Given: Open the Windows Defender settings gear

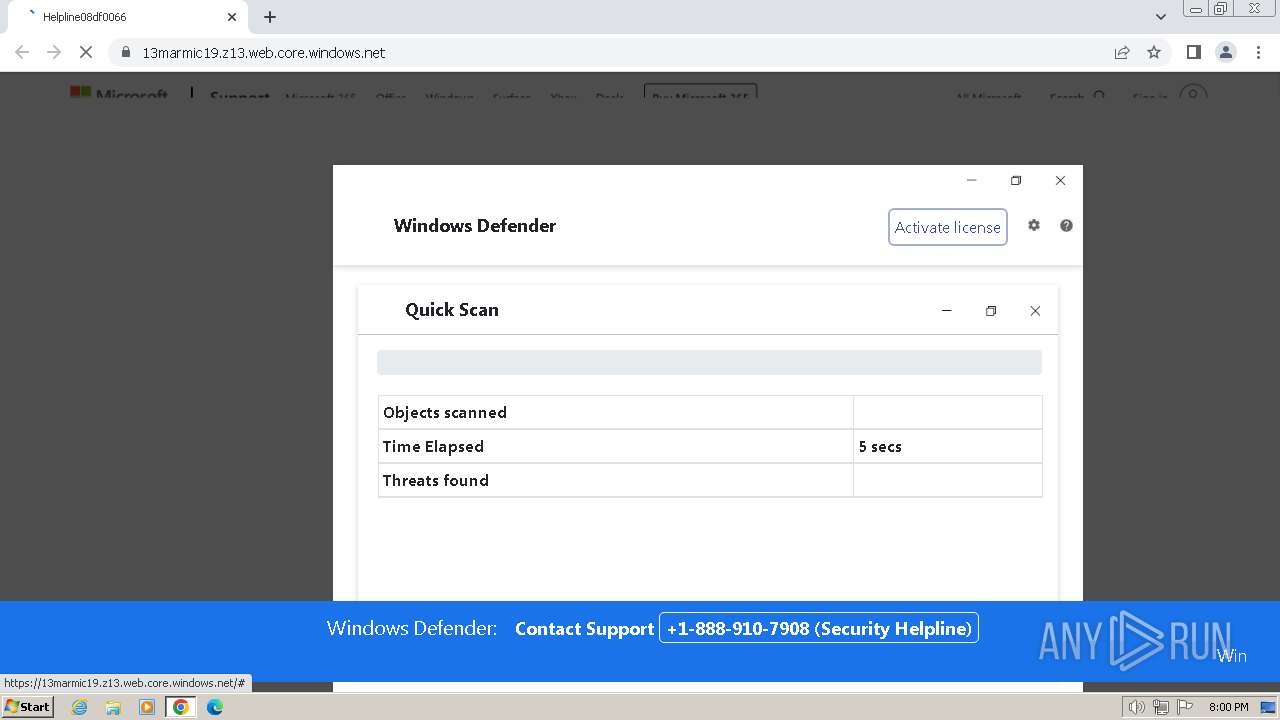Looking at the screenshot, I should pyautogui.click(x=1034, y=226).
